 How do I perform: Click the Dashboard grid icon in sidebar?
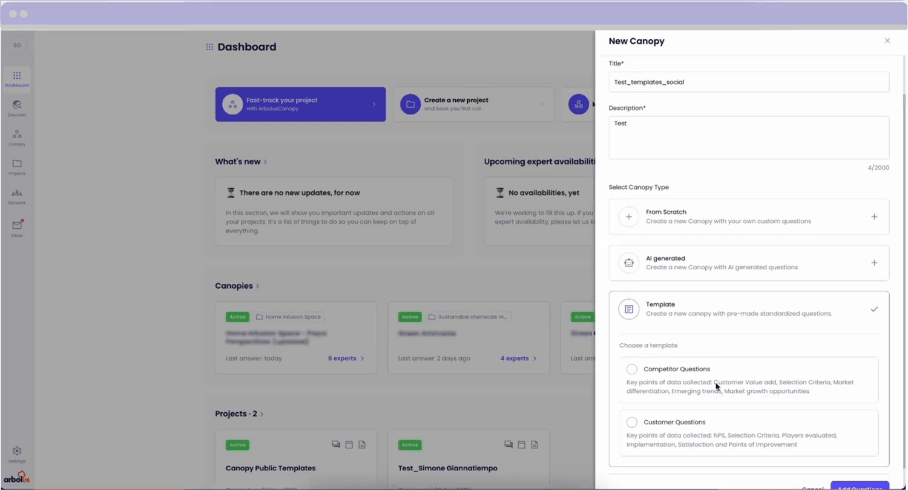click(x=17, y=78)
